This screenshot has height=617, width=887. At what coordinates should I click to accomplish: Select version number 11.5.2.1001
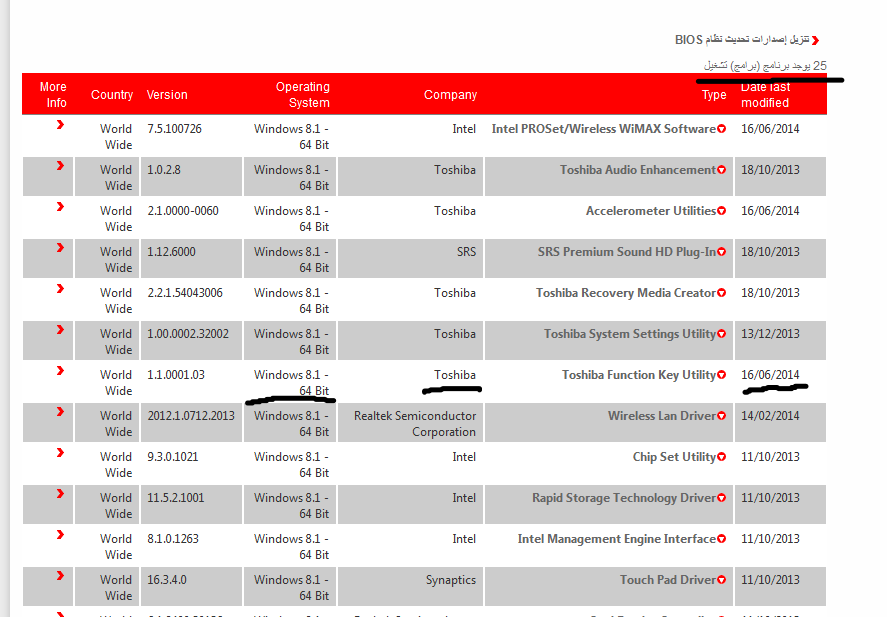coord(176,498)
